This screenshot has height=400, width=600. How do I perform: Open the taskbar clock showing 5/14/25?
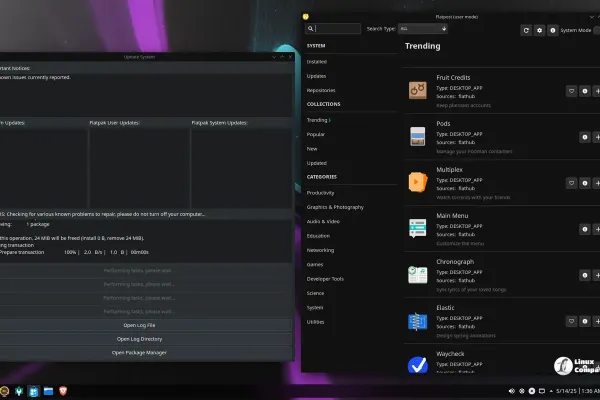[578, 391]
